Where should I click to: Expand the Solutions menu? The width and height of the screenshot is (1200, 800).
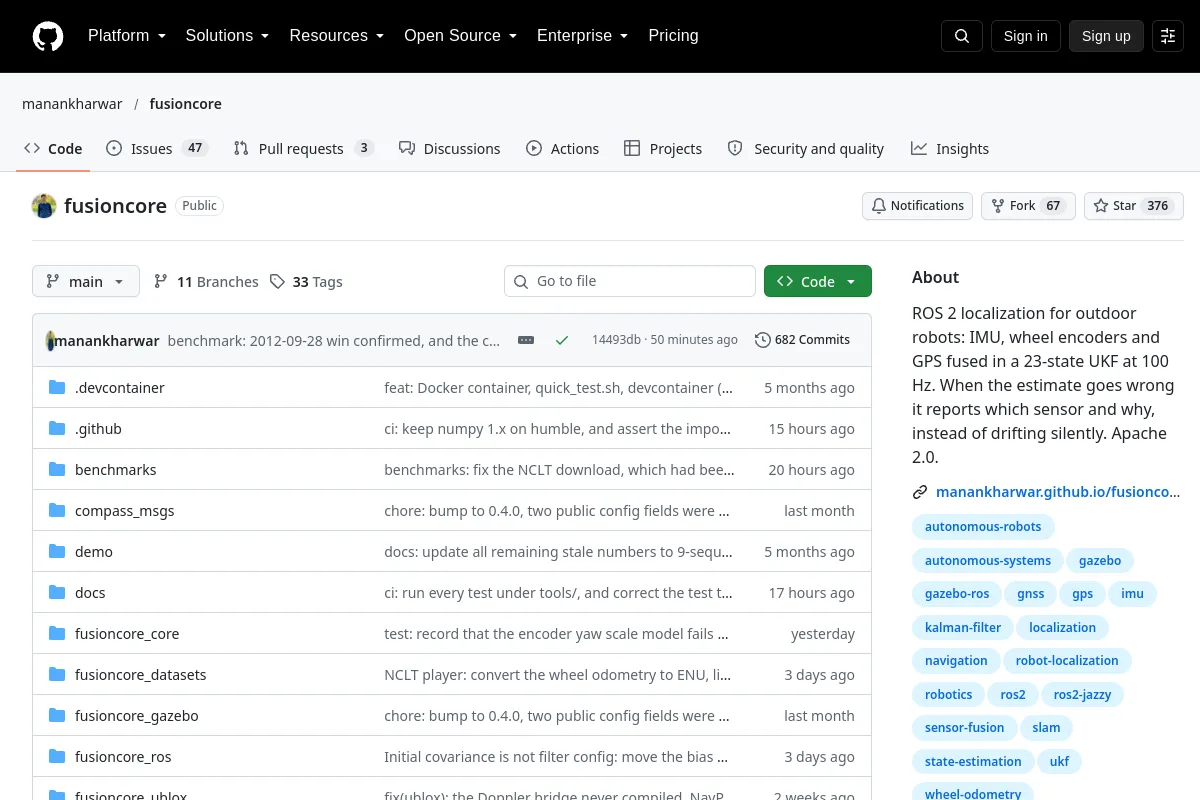227,36
